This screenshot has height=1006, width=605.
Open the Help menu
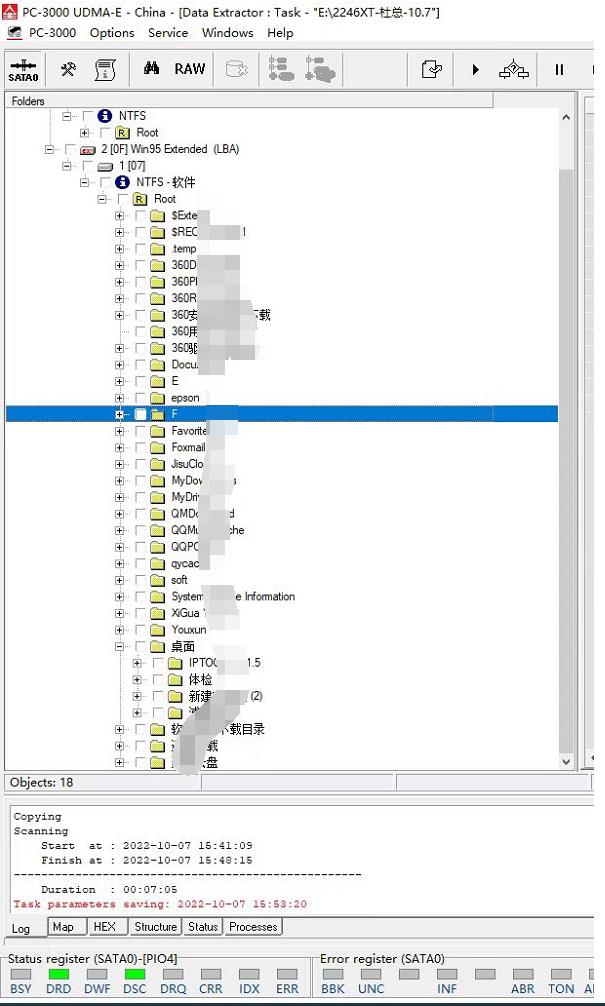pyautogui.click(x=280, y=33)
